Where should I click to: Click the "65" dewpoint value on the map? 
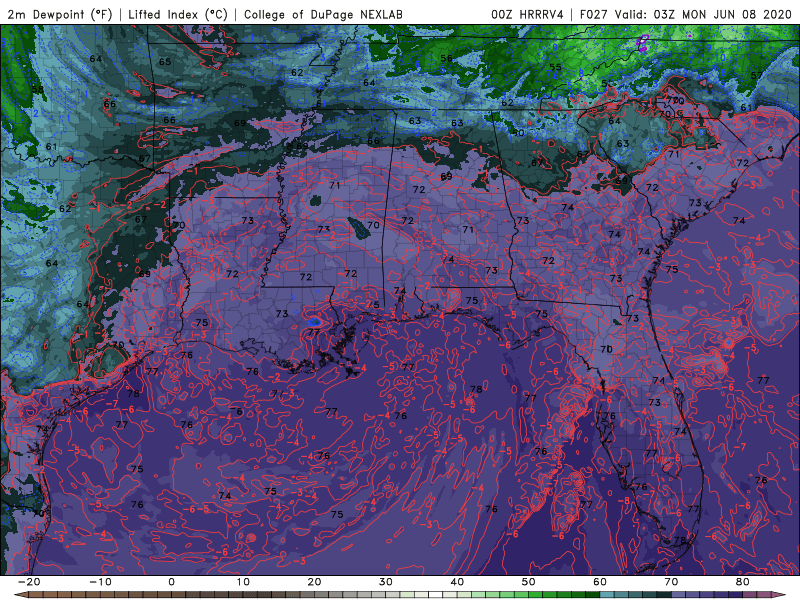tap(165, 62)
